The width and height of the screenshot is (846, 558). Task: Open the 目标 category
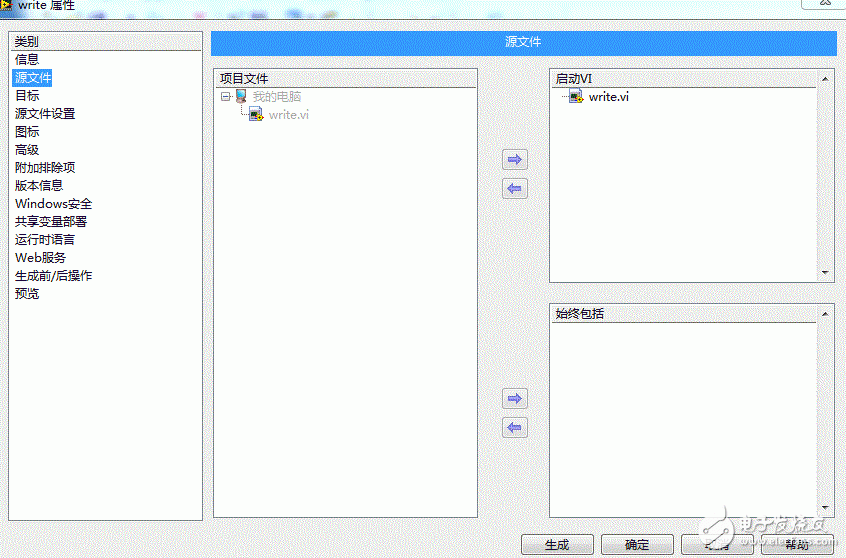point(27,96)
